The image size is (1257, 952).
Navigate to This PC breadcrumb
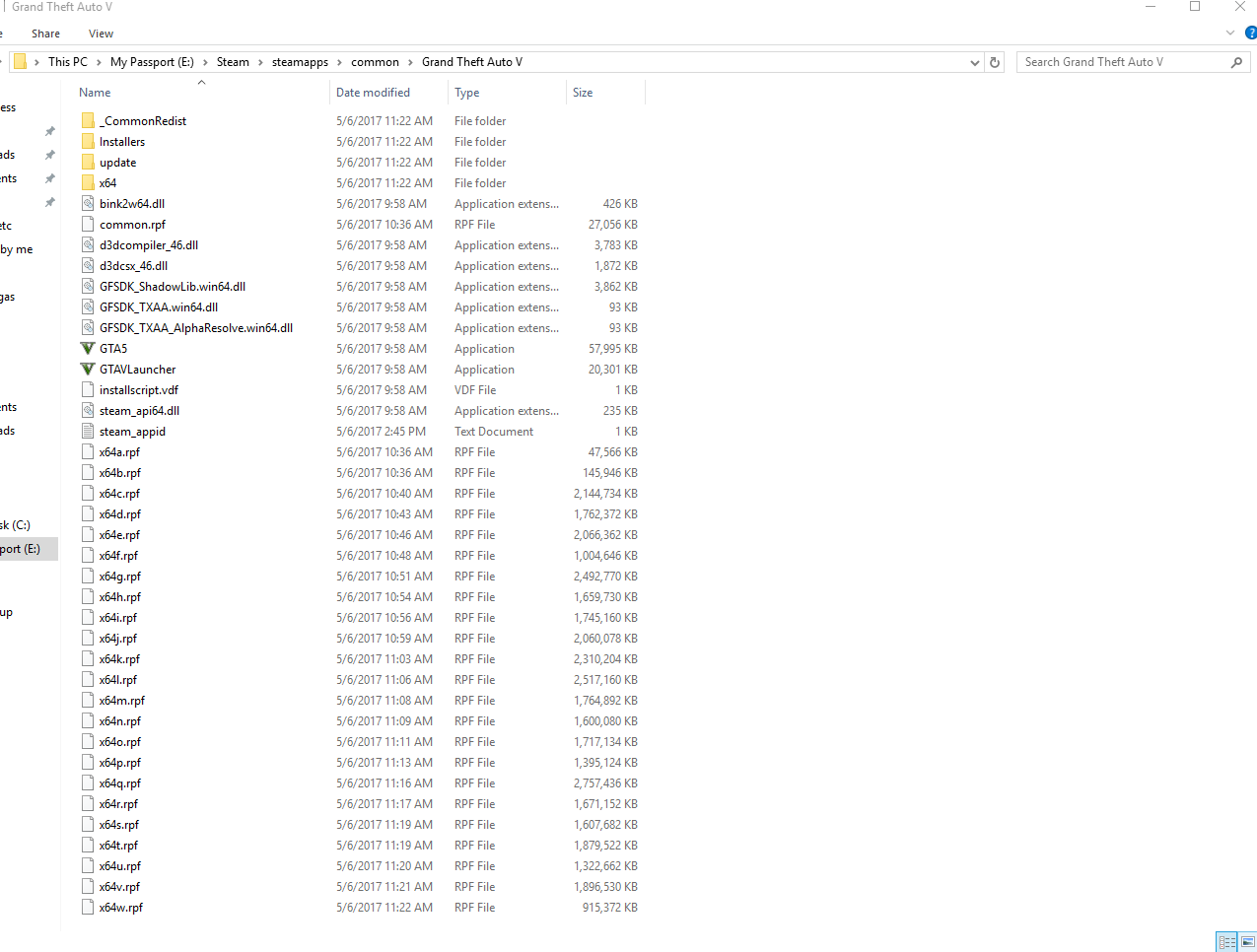tap(68, 62)
